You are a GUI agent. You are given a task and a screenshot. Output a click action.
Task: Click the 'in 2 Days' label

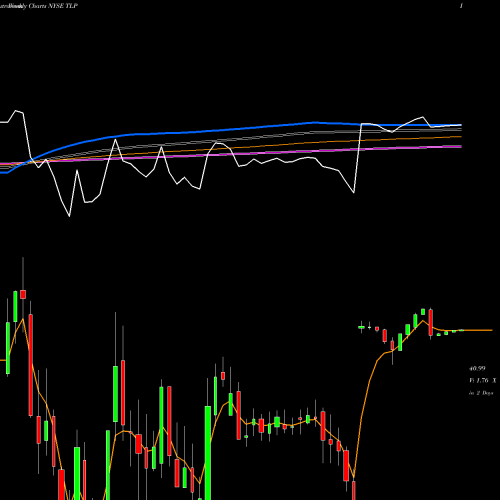(x=481, y=393)
